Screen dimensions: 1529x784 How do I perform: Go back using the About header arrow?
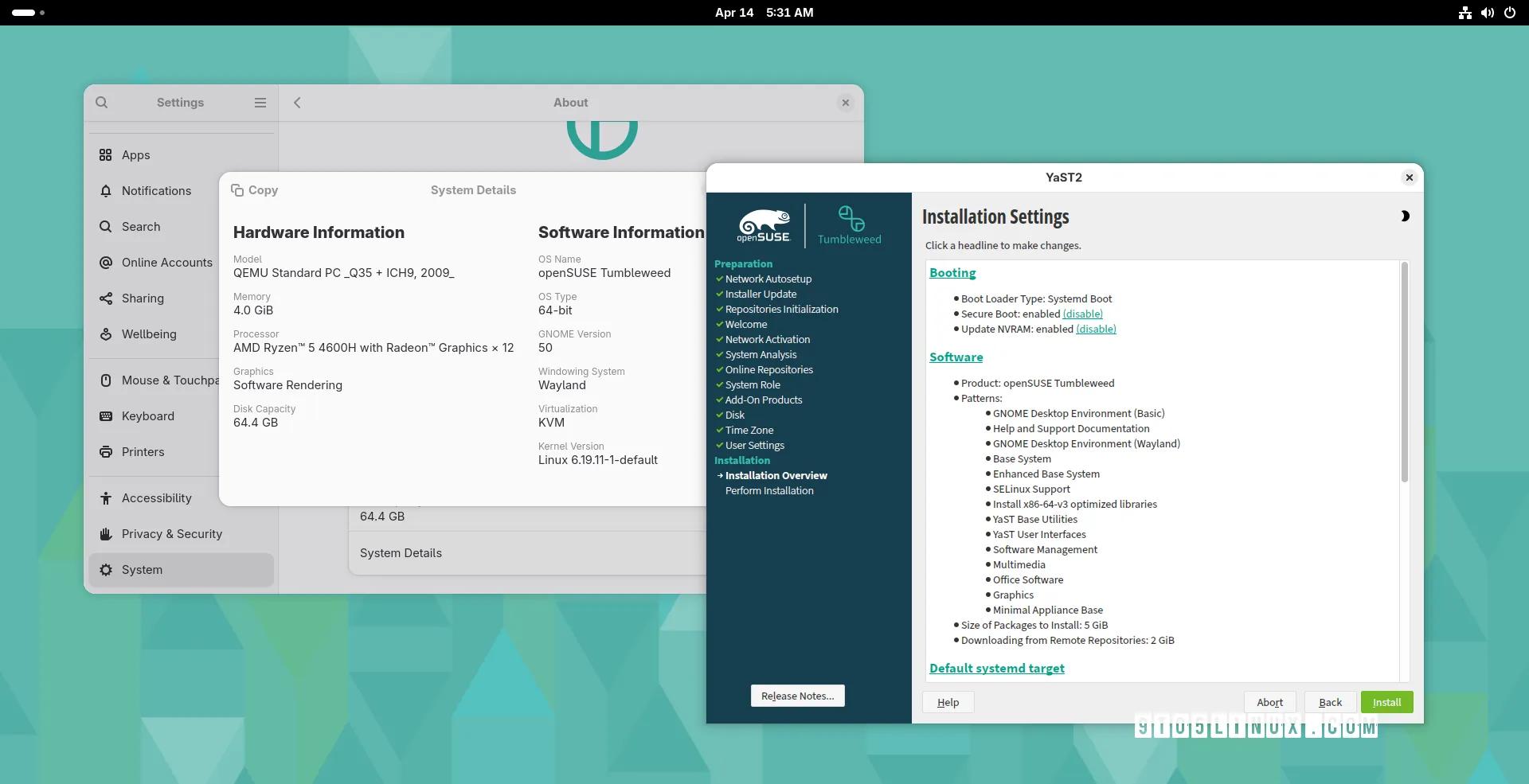point(297,103)
